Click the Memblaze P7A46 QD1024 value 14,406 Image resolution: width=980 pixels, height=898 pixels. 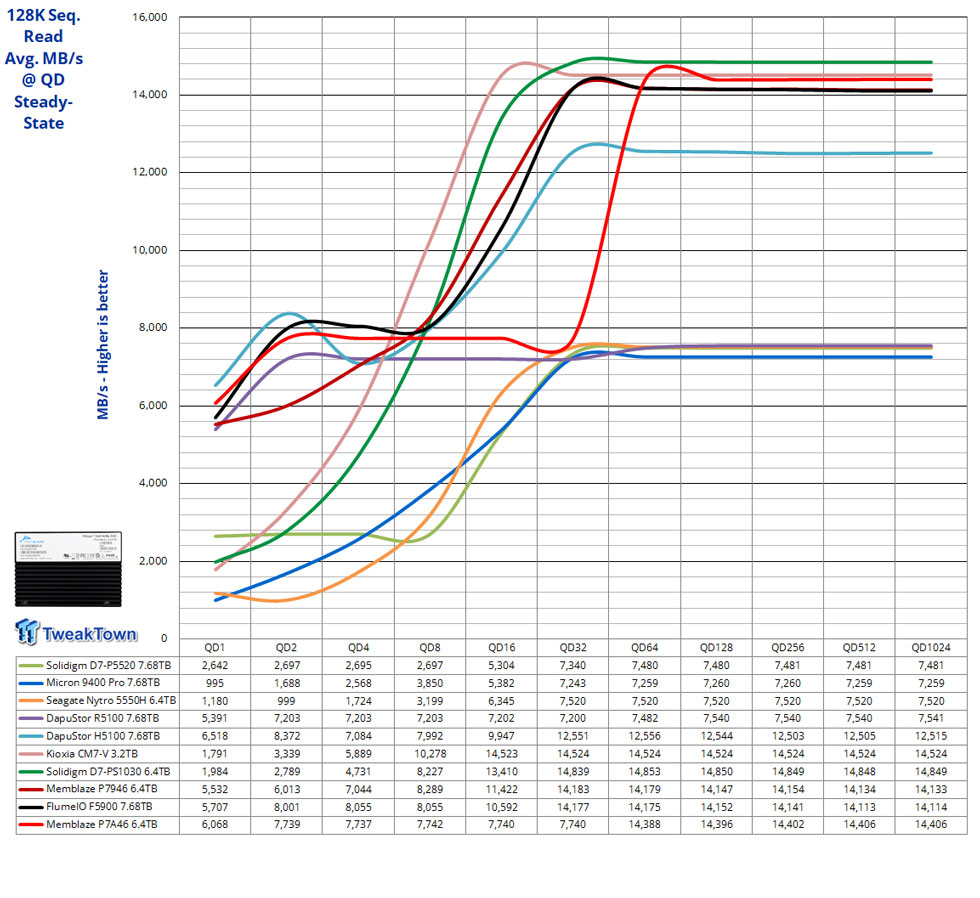(931, 825)
